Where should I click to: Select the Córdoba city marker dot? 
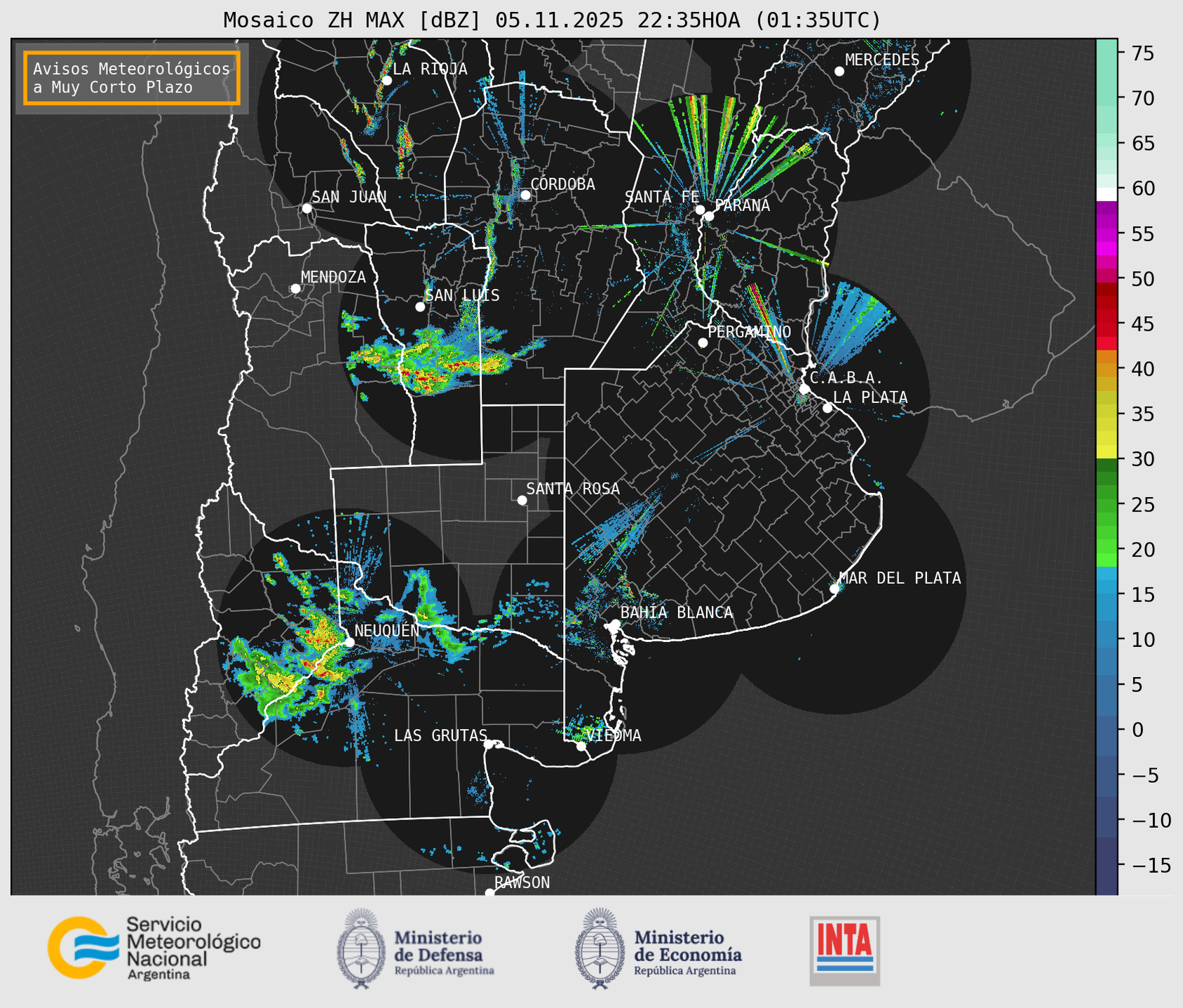click(525, 195)
